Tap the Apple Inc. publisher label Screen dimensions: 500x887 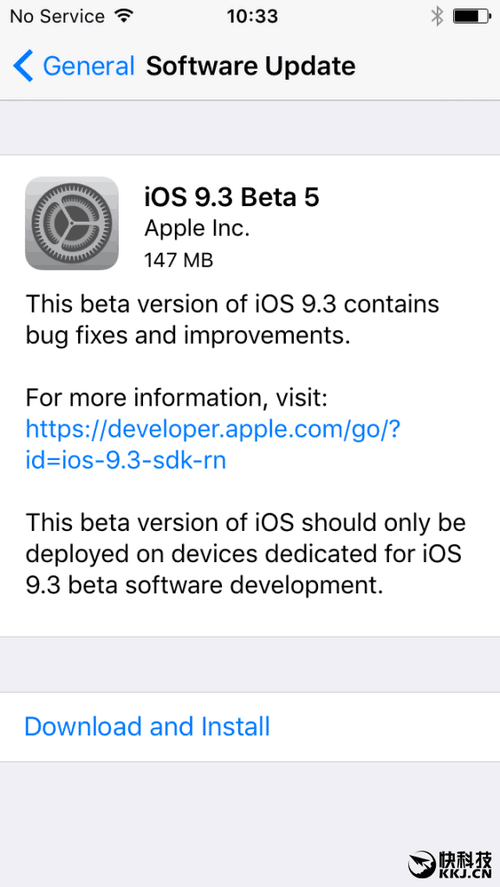tap(197, 229)
